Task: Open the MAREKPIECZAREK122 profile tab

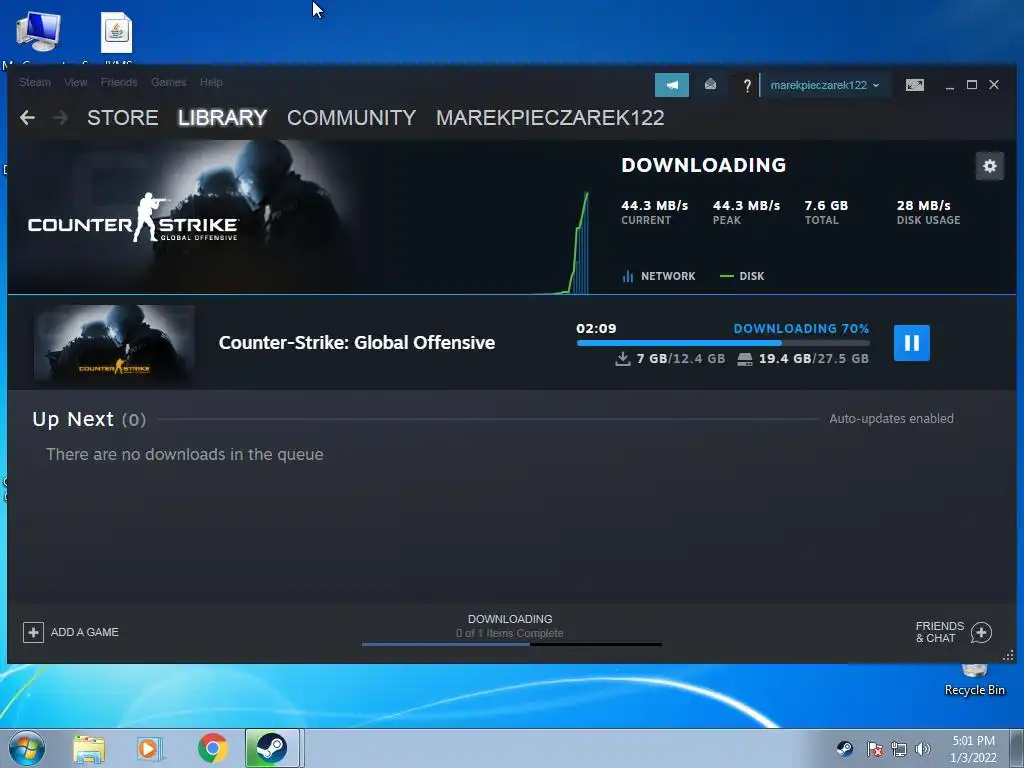Action: 550,118
